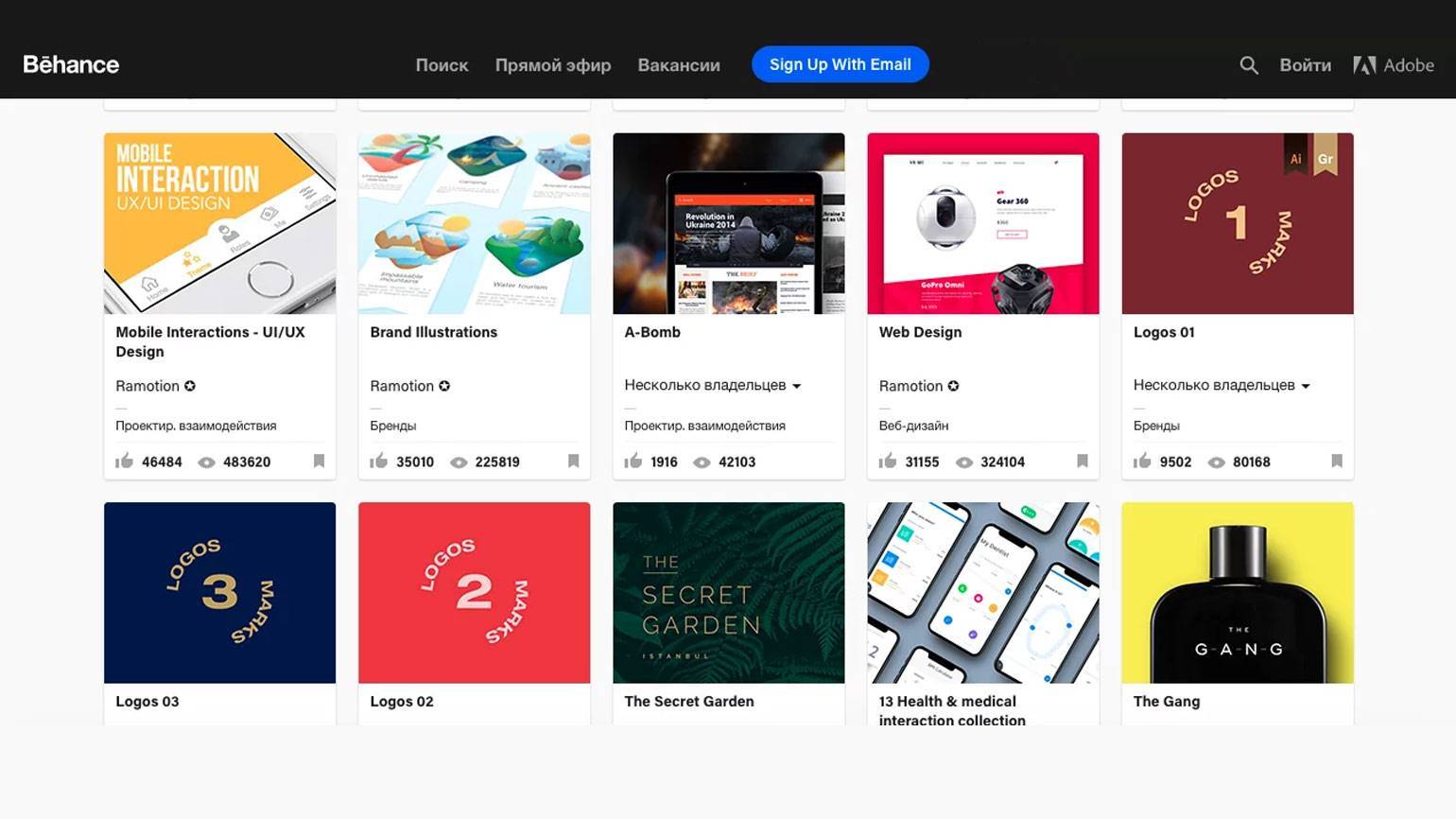The height and width of the screenshot is (819, 1456).
Task: Expand multiple owners dropdown on Logos 01
Action: pos(1306,386)
